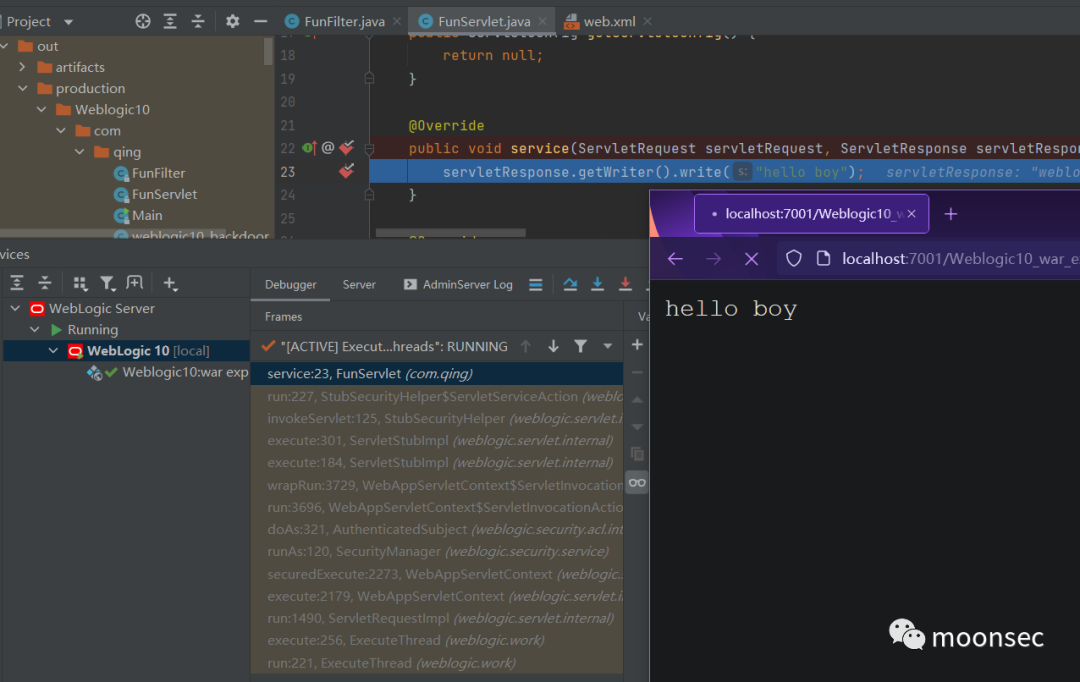
Task: Go back in the browser
Action: [x=675, y=258]
